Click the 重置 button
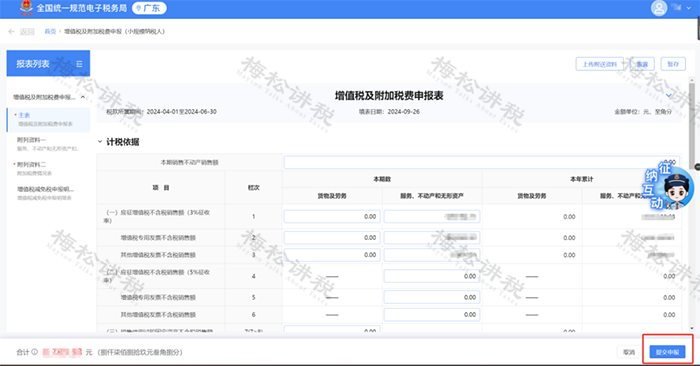 pos(642,64)
